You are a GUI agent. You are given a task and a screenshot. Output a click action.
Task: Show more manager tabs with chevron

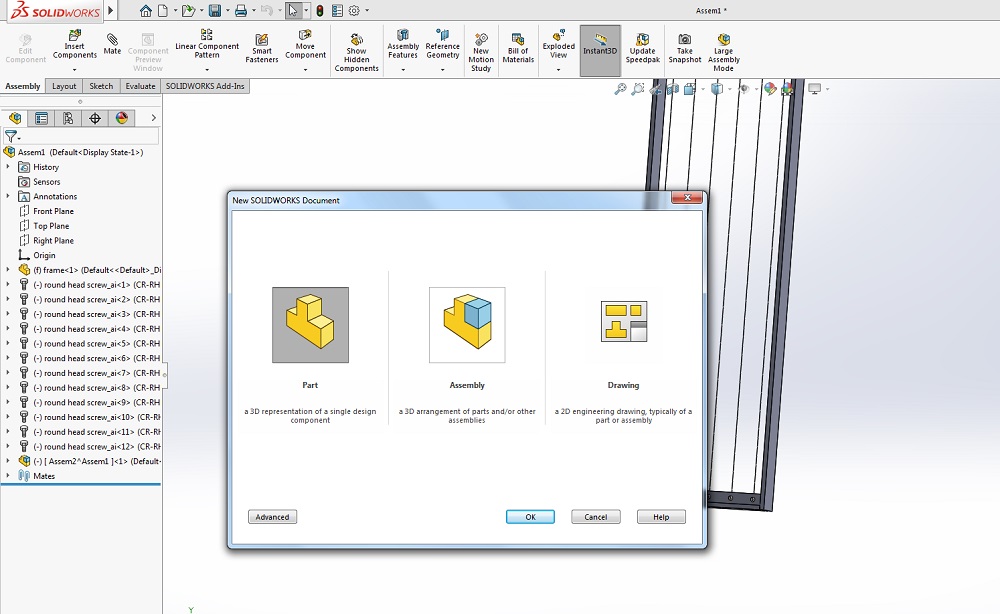coord(153,118)
